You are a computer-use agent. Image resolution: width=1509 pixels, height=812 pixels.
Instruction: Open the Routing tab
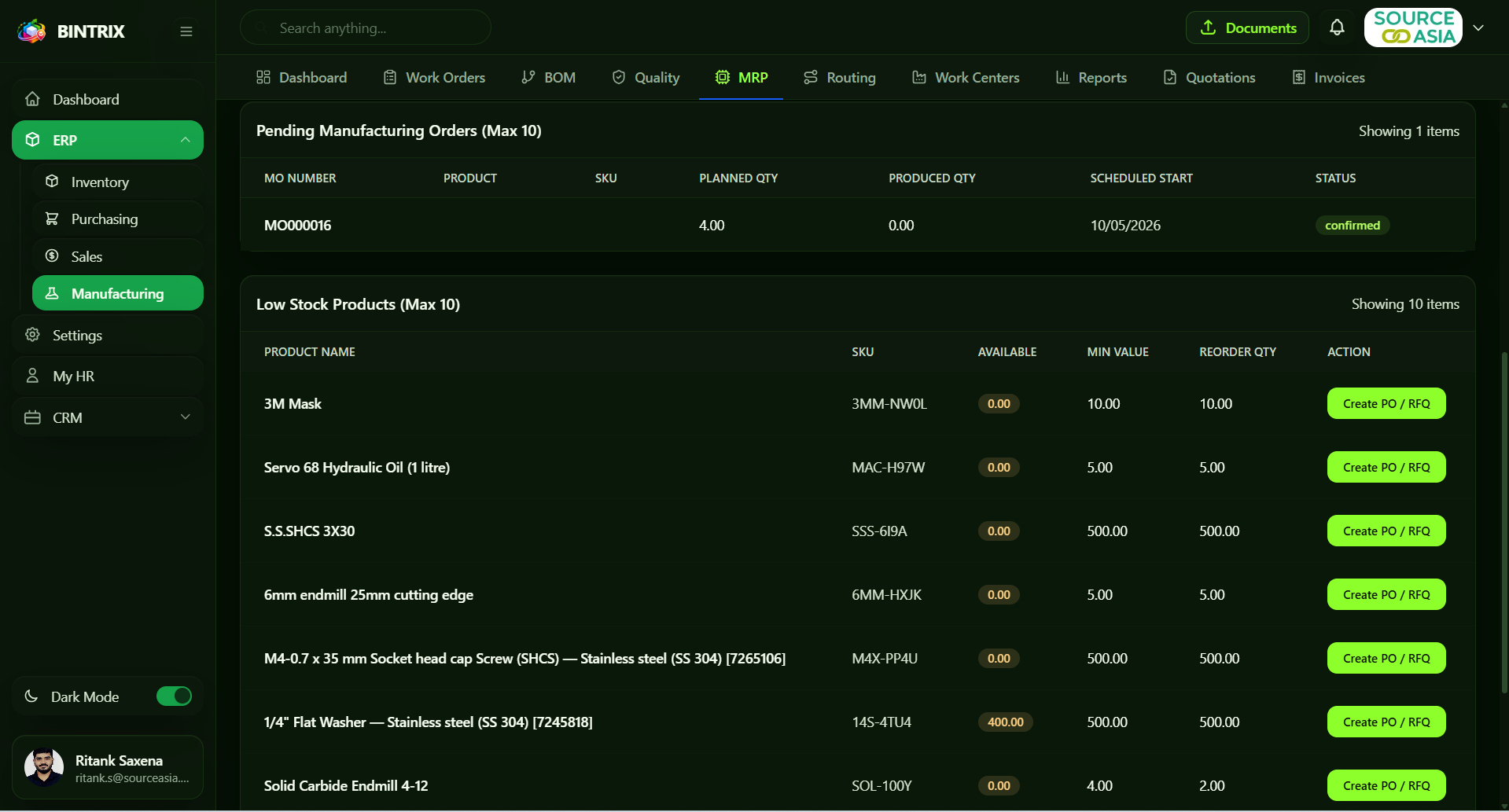coord(839,77)
